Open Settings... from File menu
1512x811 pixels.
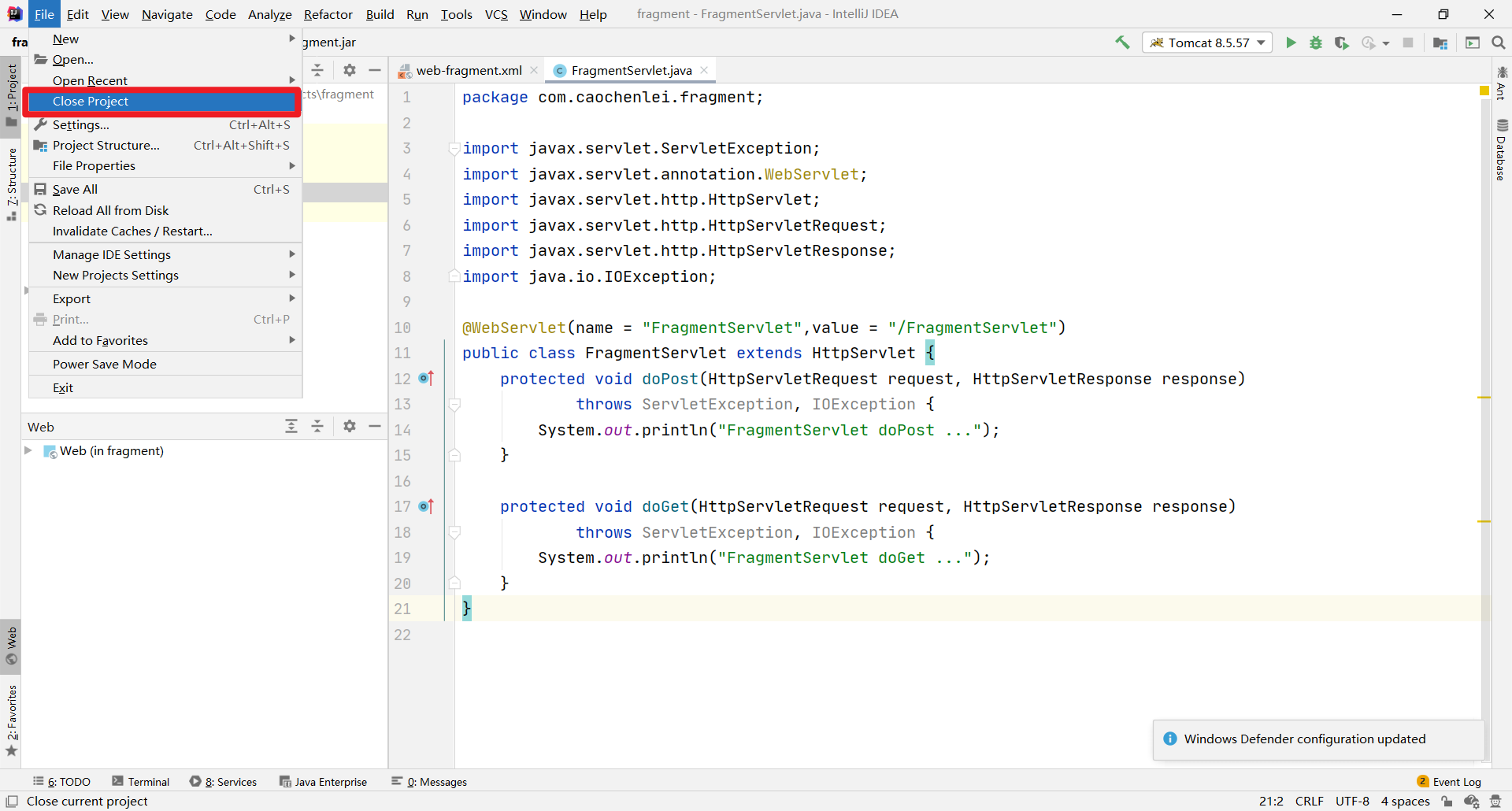(165, 124)
